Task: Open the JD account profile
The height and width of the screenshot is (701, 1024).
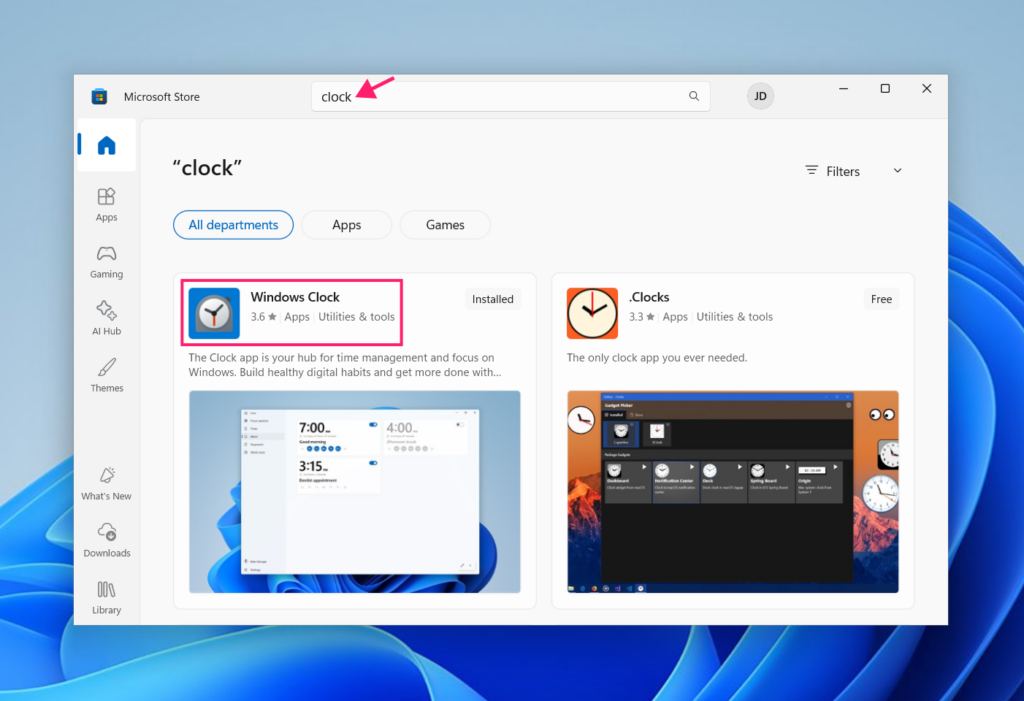Action: [760, 96]
